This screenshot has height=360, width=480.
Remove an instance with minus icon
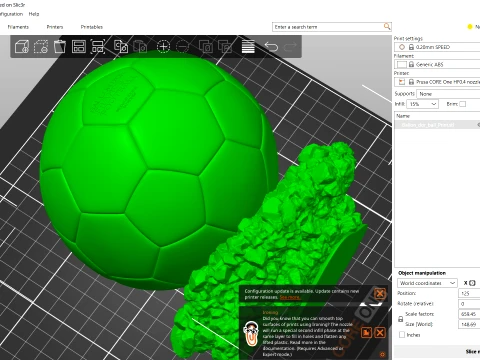[x=182, y=47]
